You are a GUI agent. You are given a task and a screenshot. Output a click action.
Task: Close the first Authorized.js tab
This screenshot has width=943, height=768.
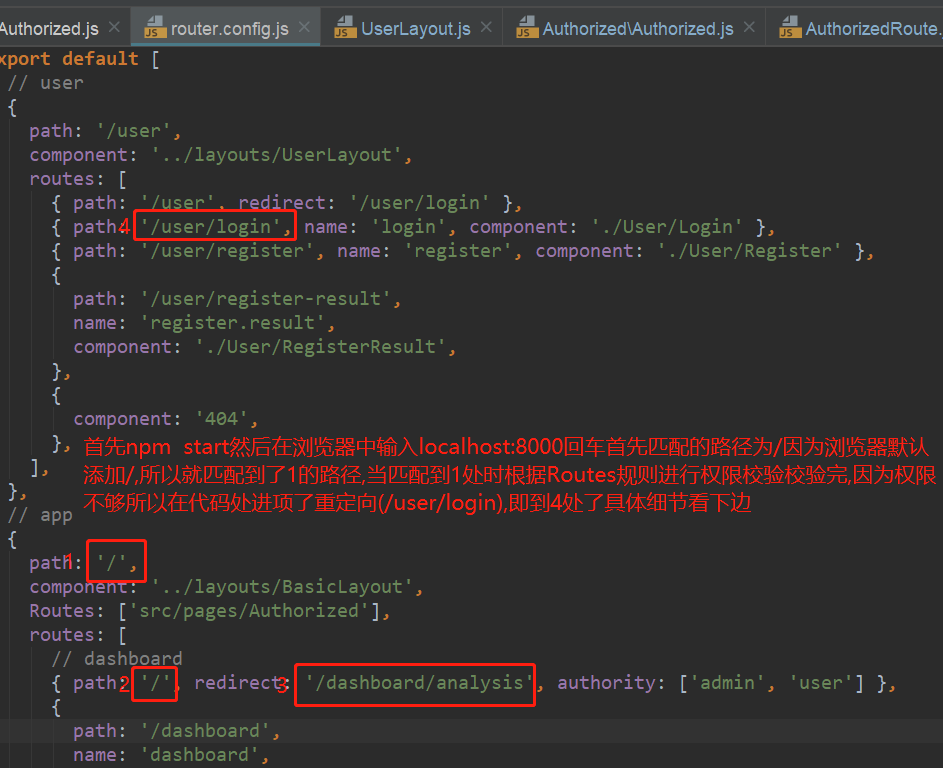pyautogui.click(x=114, y=27)
